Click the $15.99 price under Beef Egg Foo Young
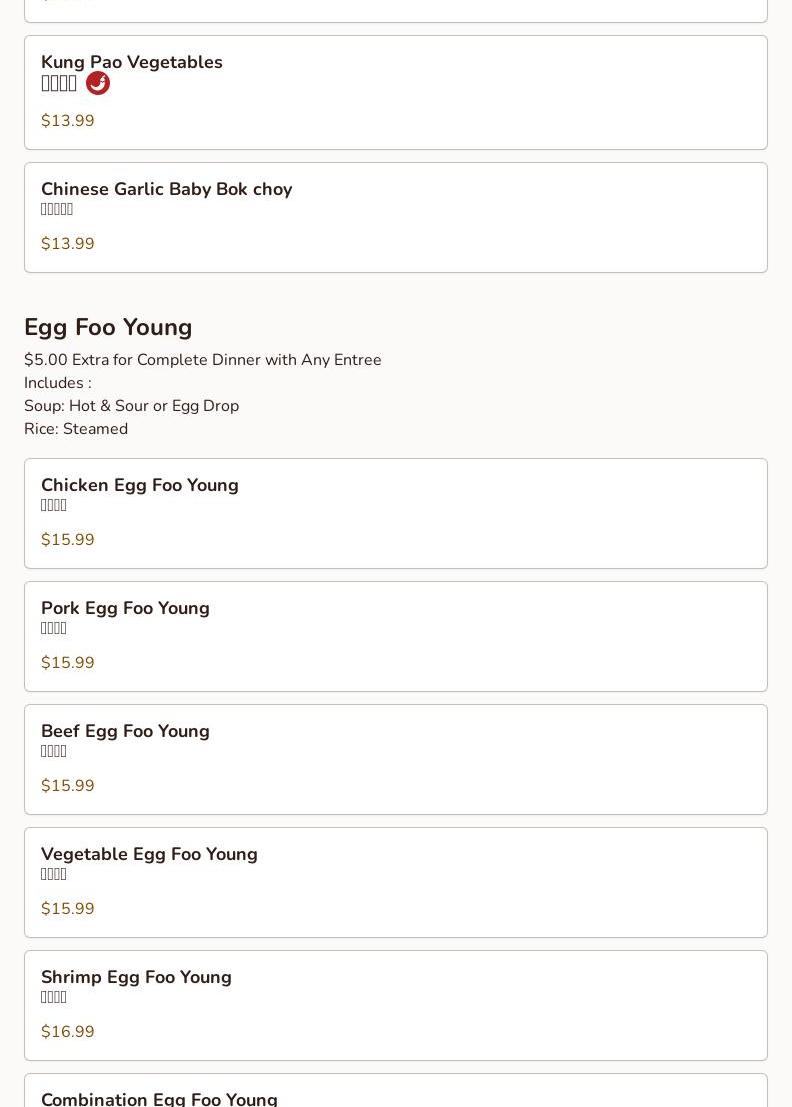This screenshot has width=792, height=1107. click(68, 786)
